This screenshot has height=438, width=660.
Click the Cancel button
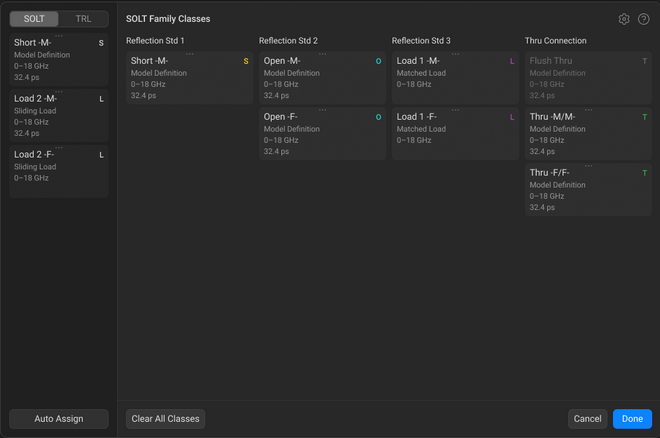[x=587, y=419]
